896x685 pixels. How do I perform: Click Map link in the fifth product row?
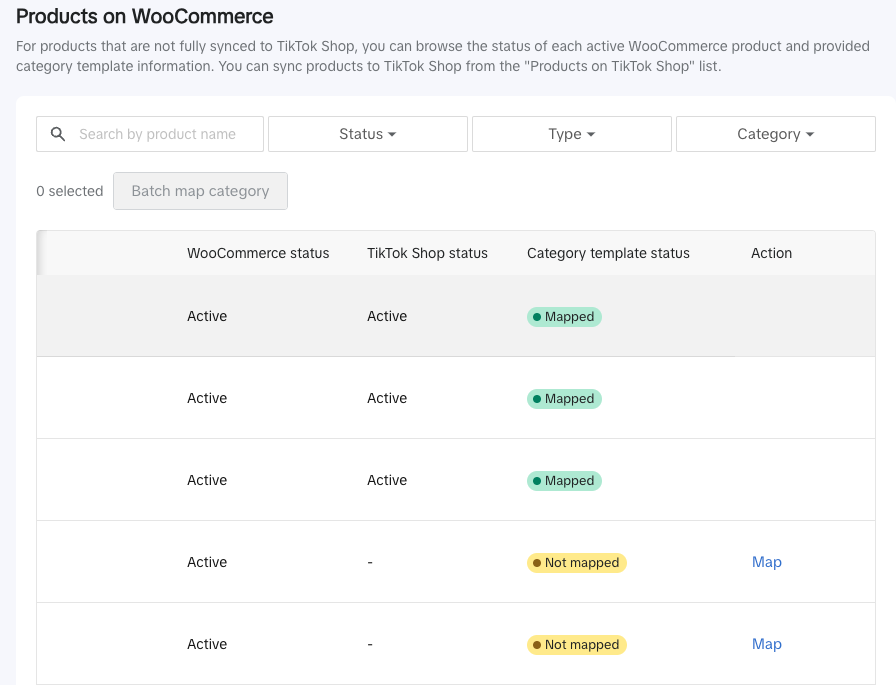[766, 644]
